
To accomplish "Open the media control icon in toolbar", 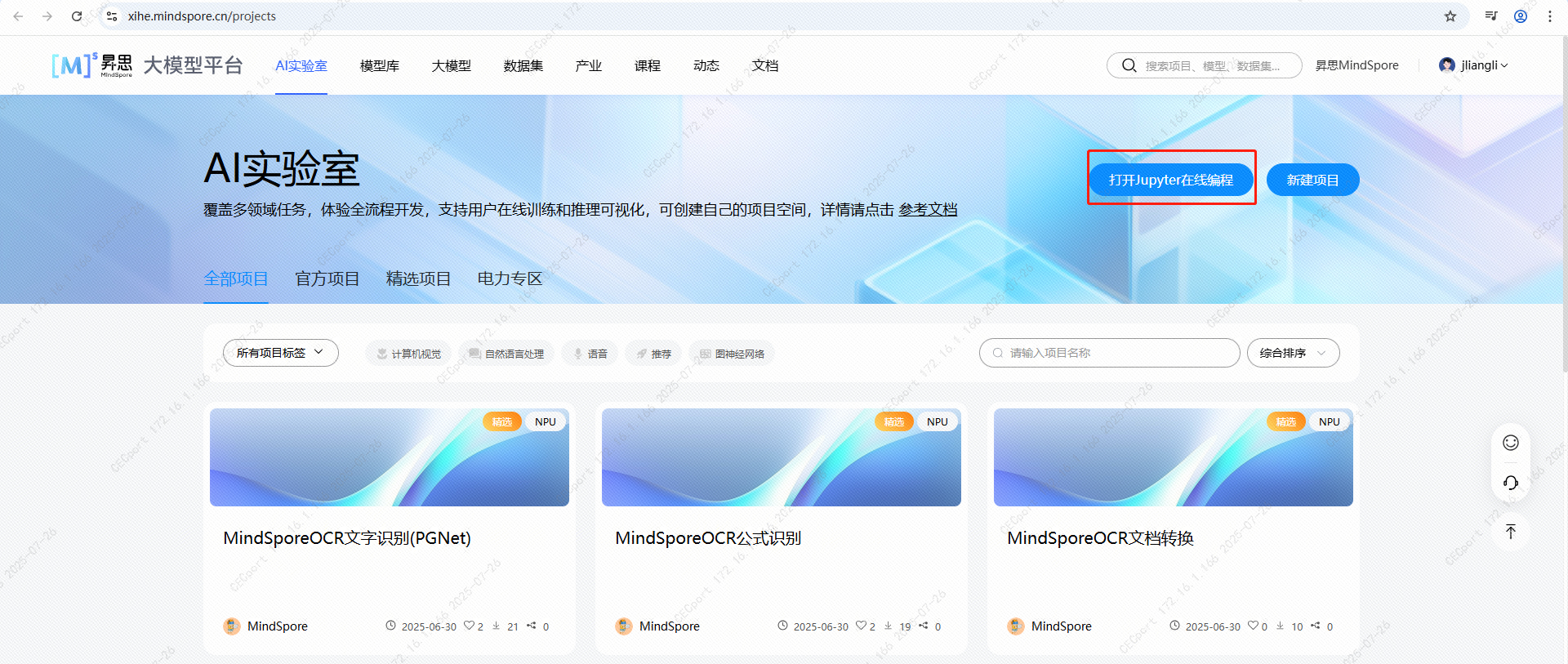I will pos(1491,16).
